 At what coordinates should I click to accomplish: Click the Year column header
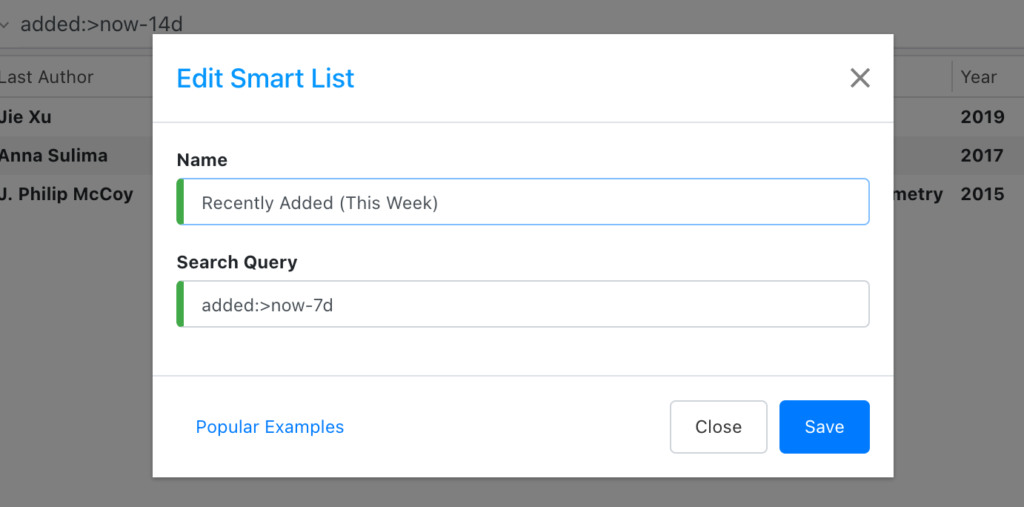pyautogui.click(x=979, y=77)
